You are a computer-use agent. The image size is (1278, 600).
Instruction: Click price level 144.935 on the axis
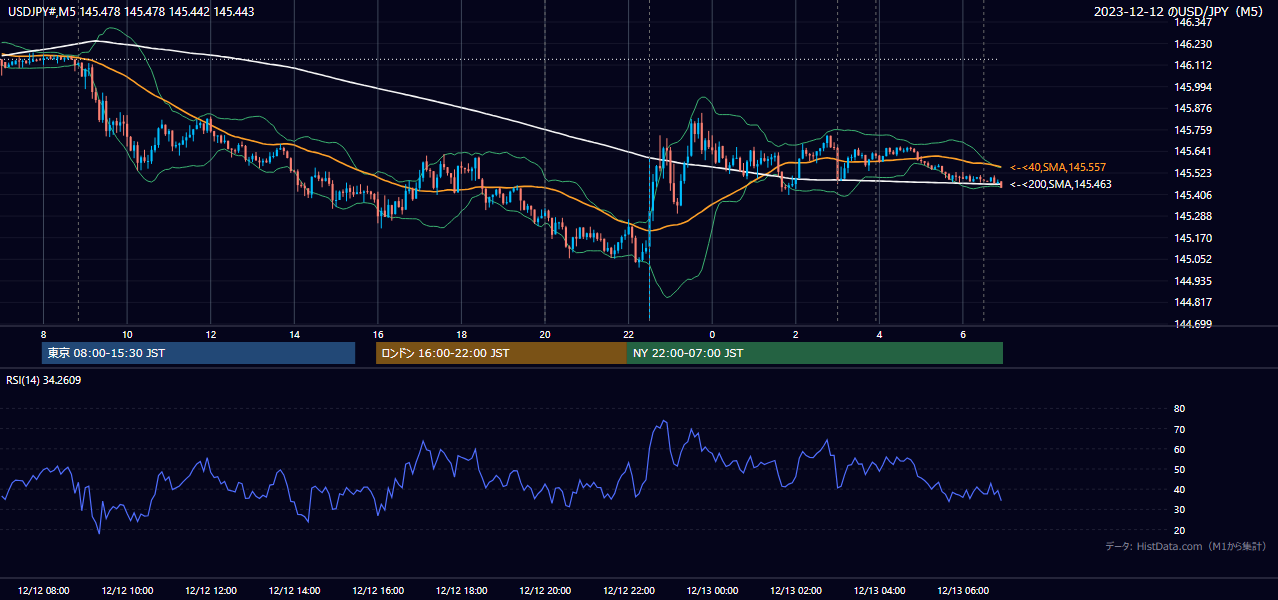(x=1194, y=281)
